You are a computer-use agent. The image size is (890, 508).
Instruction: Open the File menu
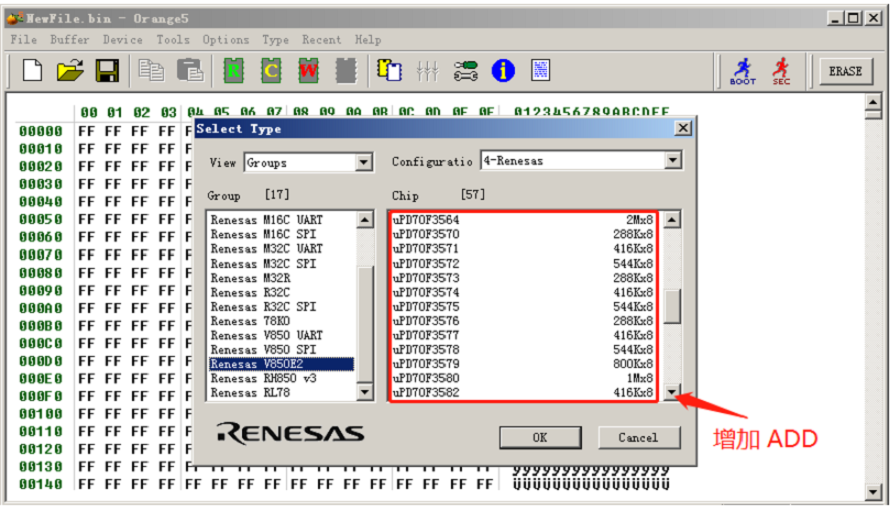(24, 40)
